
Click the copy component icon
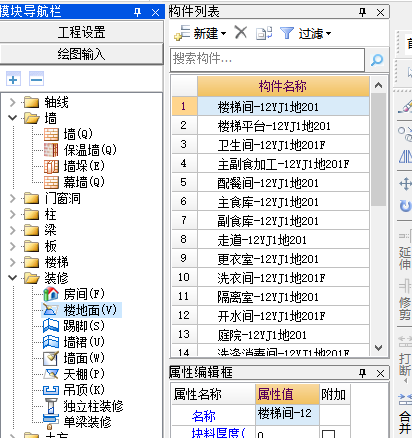click(264, 33)
